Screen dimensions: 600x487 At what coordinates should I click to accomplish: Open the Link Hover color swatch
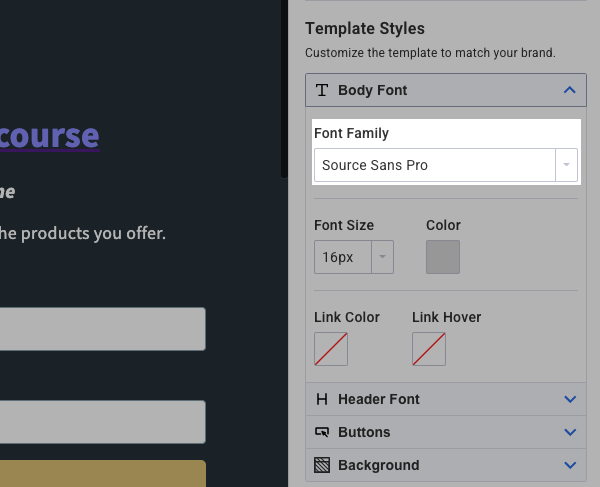[x=429, y=349]
